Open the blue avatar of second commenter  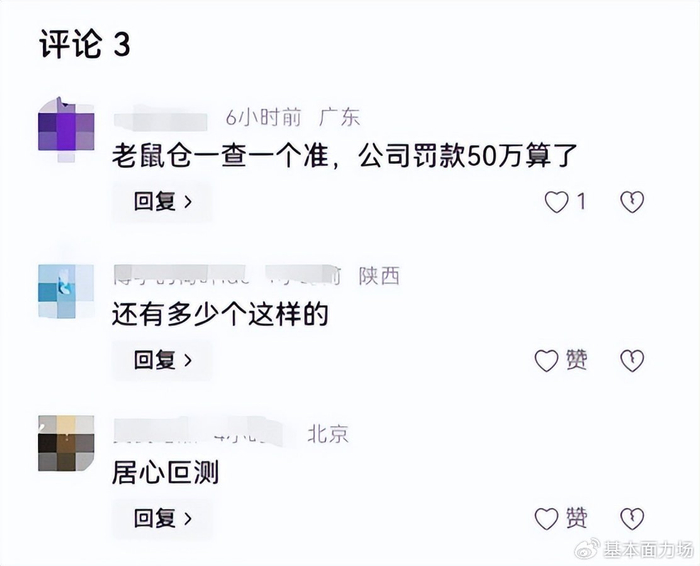click(x=66, y=291)
